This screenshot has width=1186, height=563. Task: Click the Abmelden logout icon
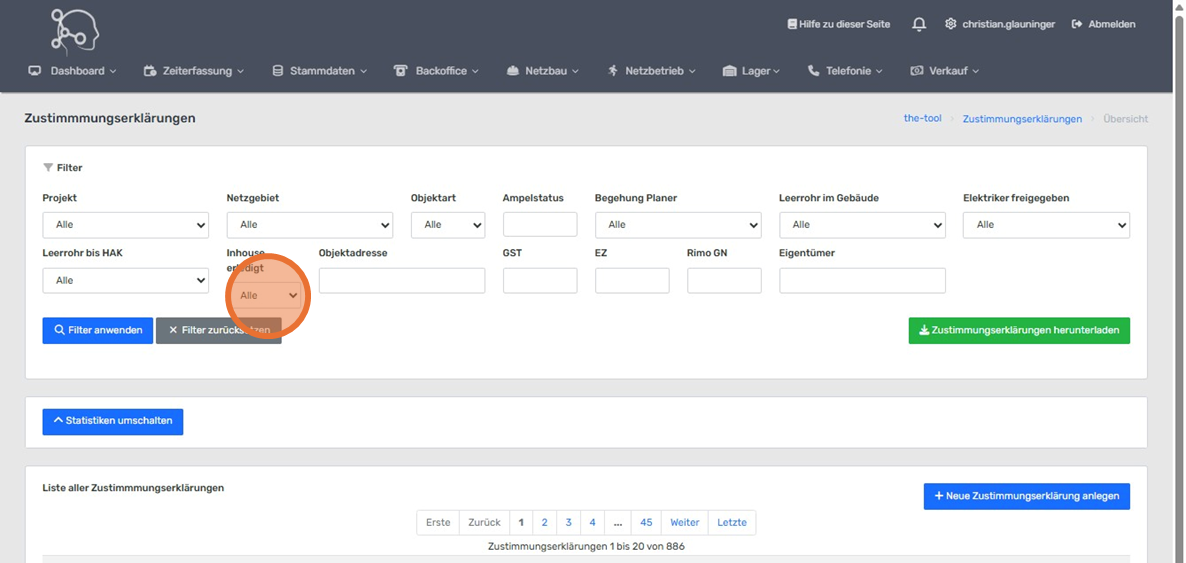tap(1077, 24)
